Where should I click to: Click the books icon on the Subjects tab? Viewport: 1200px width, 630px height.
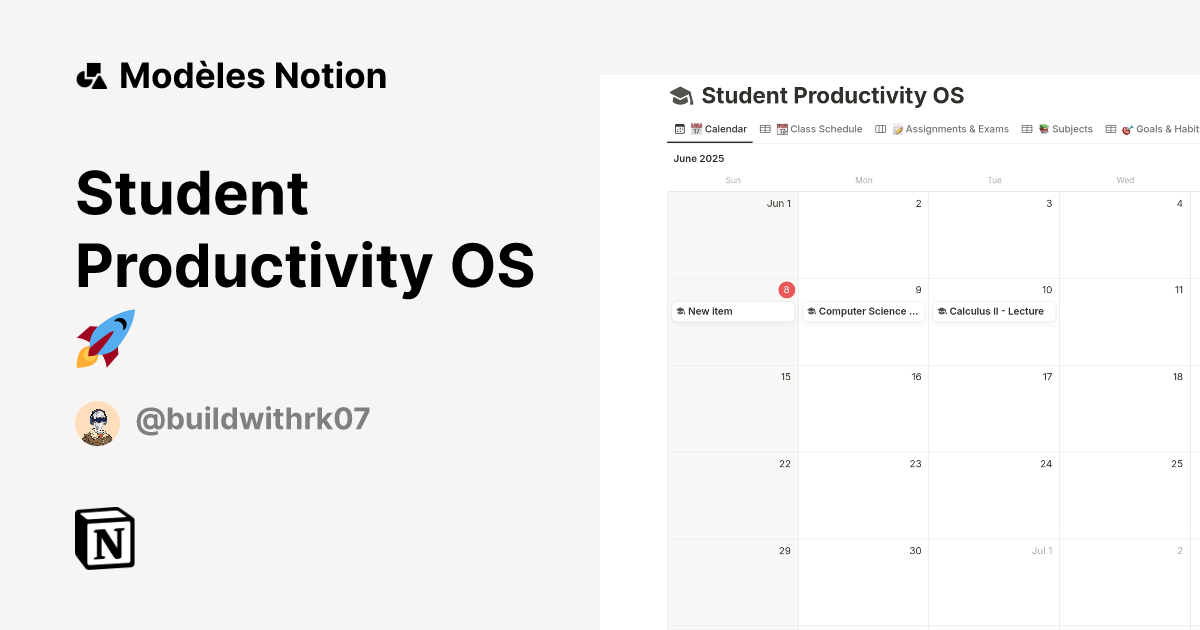click(x=1042, y=128)
